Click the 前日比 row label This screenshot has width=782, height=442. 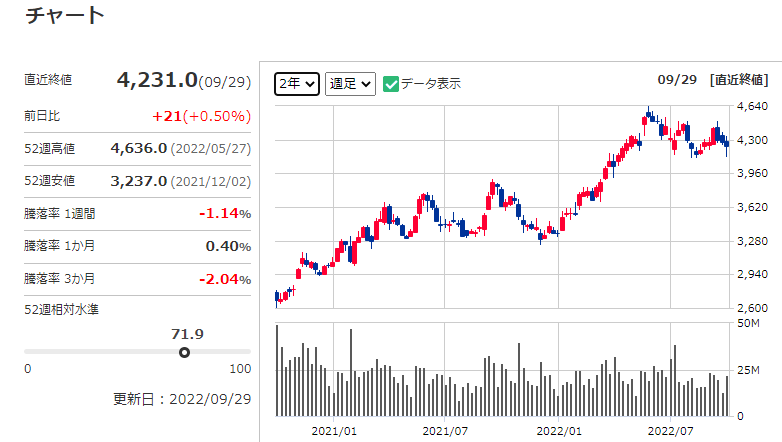[x=42, y=116]
